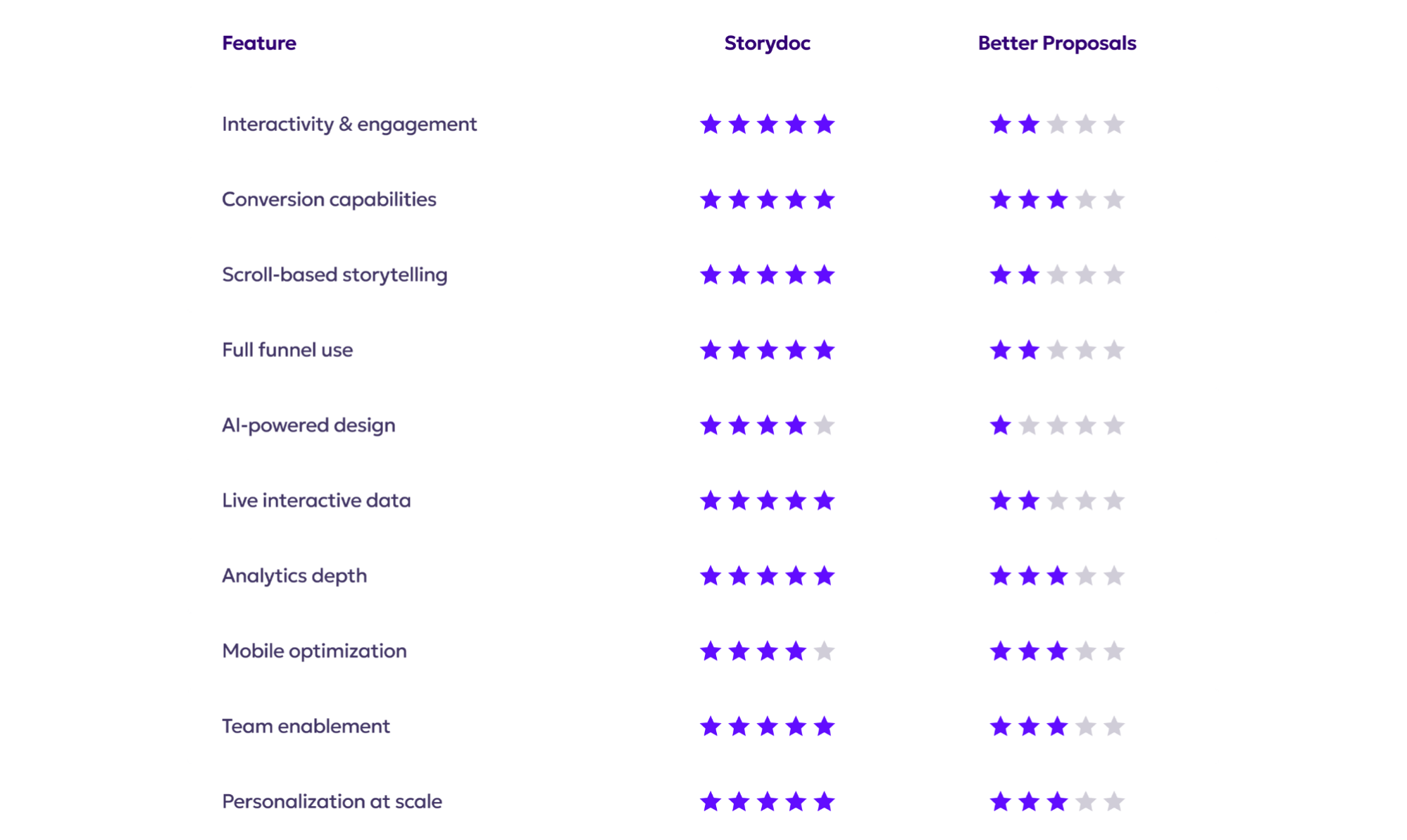Click the Analytics depth row label
The height and width of the screenshot is (840, 1407).
[x=294, y=576]
